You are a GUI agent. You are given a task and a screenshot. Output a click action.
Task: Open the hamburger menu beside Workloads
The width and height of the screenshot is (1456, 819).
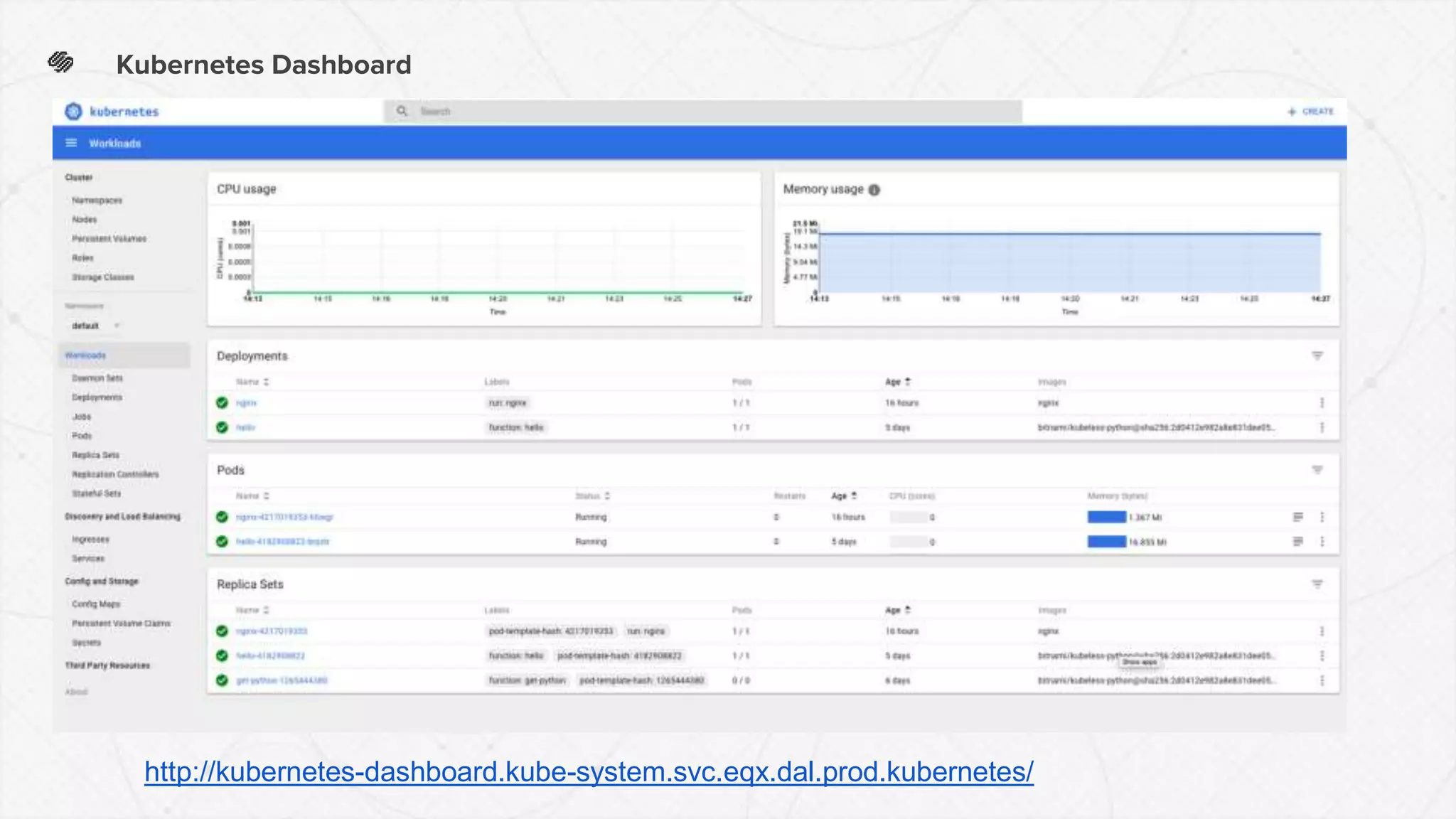(71, 143)
